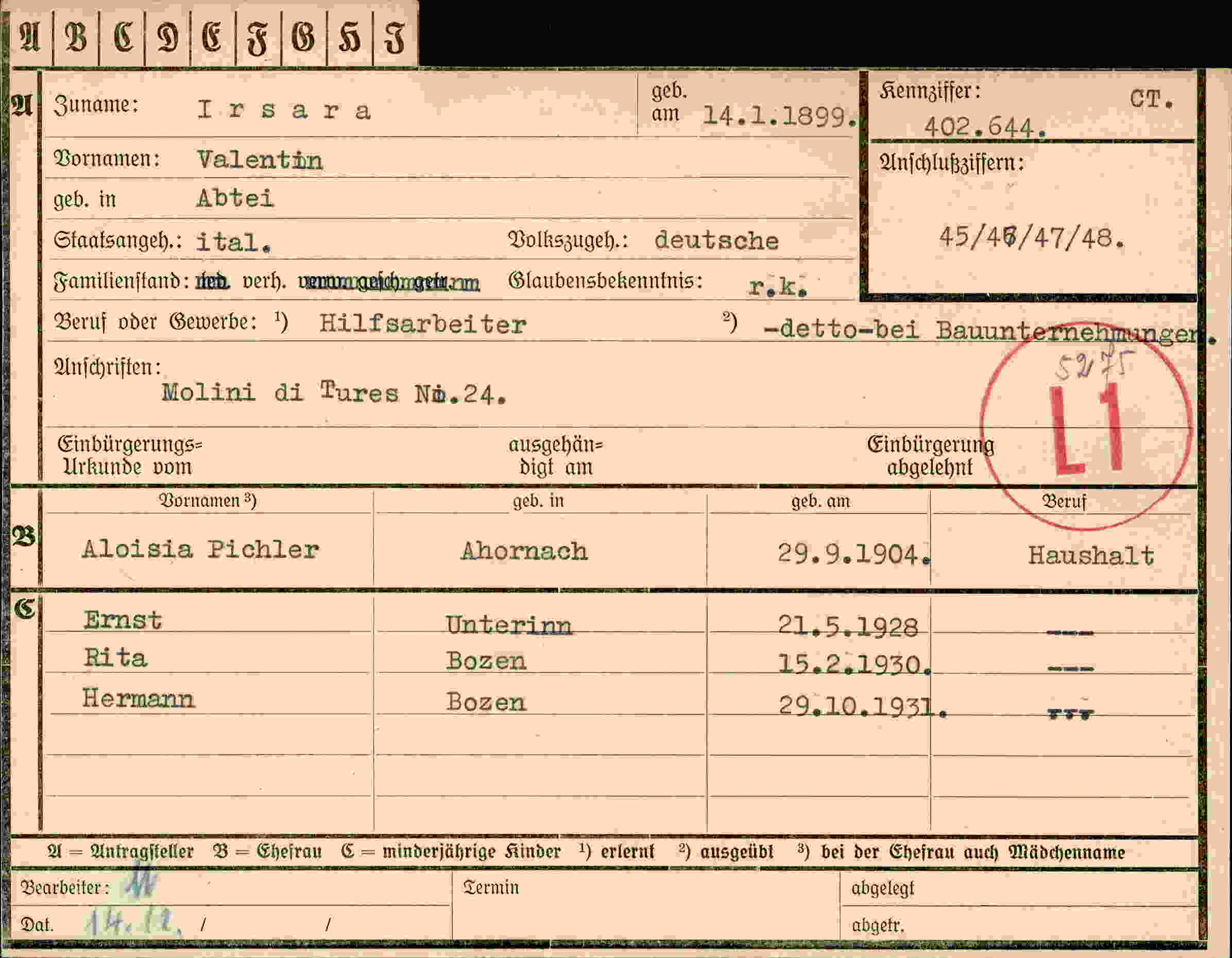Select the index tab lettered E
The width and height of the screenshot is (1232, 958).
click(x=213, y=37)
